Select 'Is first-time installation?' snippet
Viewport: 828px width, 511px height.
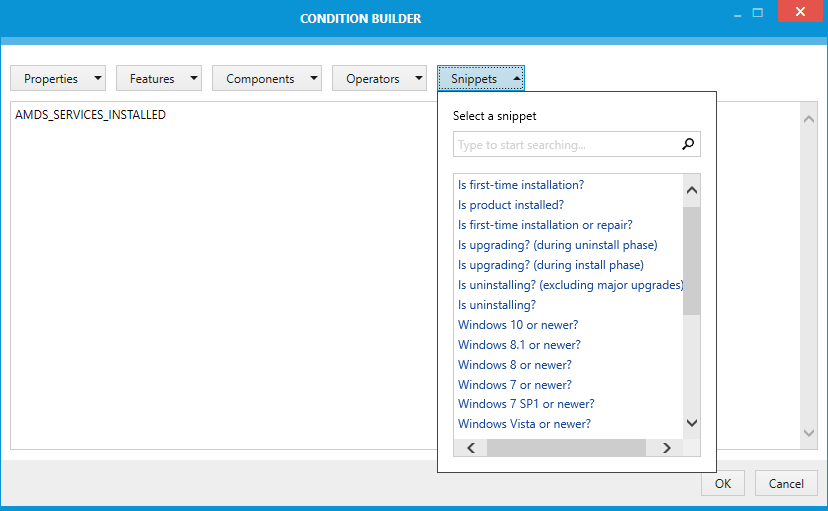521,185
